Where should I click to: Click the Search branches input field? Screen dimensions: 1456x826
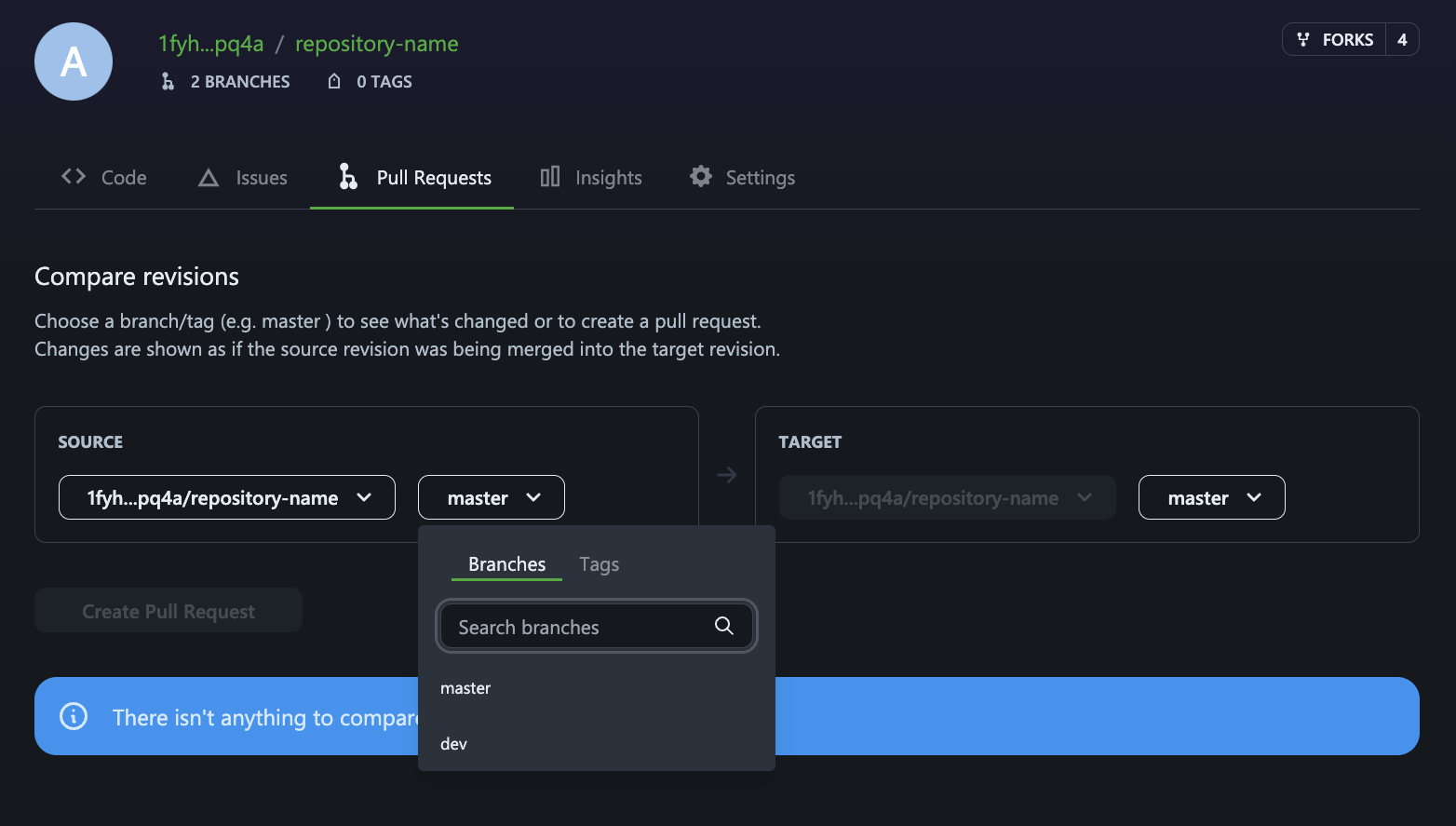point(597,626)
